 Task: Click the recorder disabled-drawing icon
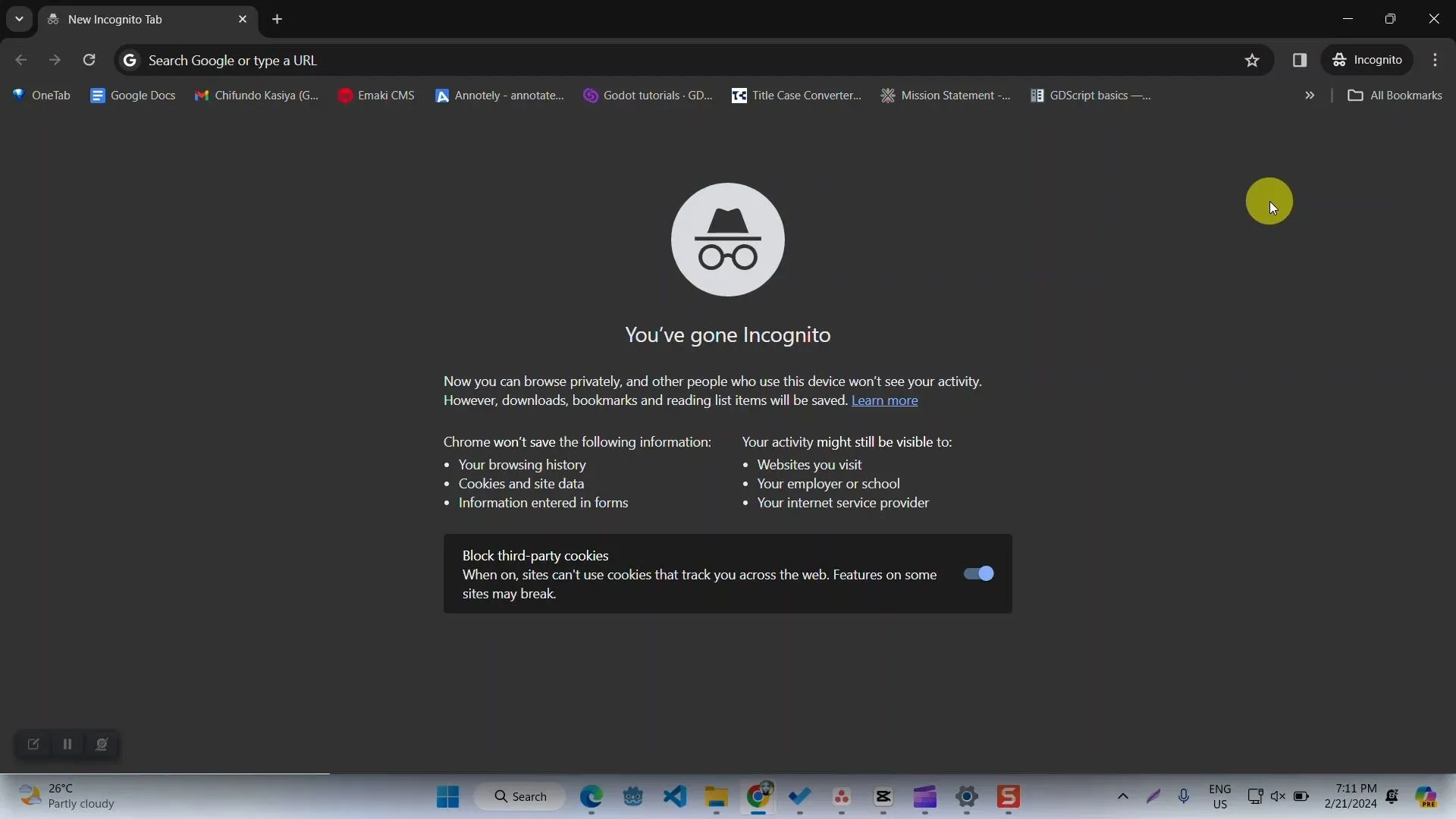click(102, 745)
